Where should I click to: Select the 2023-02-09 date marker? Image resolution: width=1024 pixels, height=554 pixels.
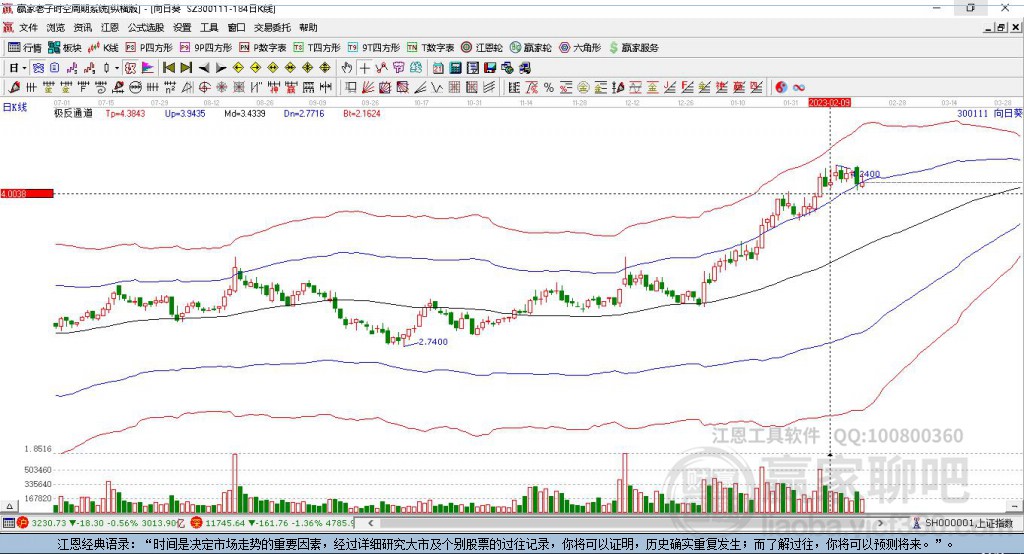click(x=829, y=102)
